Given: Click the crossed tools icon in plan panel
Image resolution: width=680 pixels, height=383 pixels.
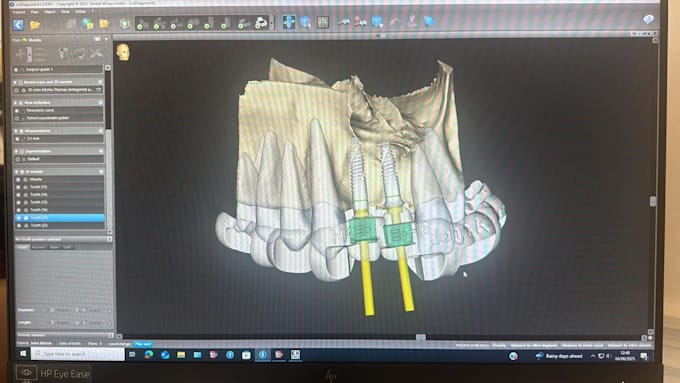Looking at the screenshot, I should click(x=96, y=54).
